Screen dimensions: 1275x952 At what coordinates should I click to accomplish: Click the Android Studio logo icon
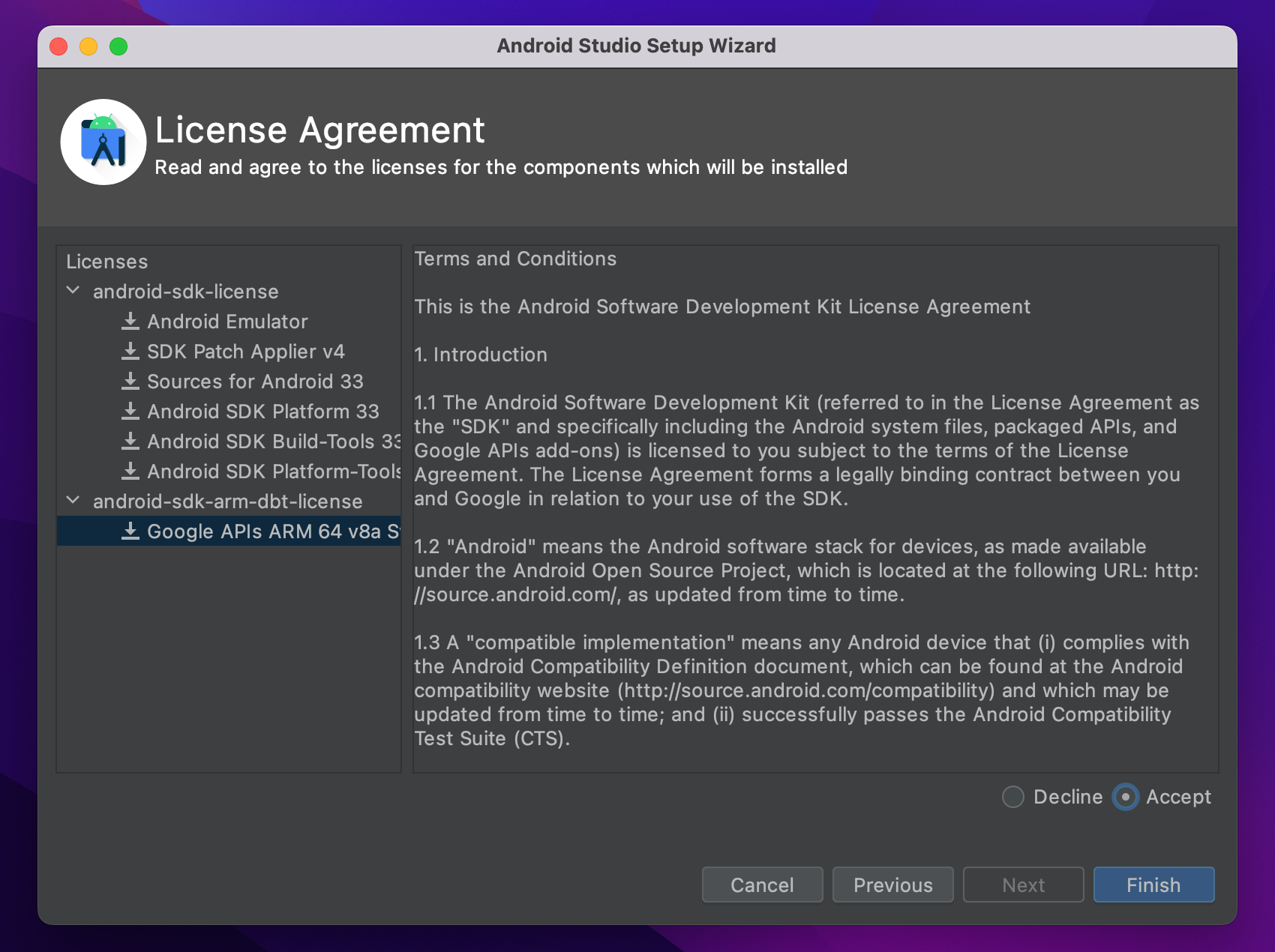103,142
